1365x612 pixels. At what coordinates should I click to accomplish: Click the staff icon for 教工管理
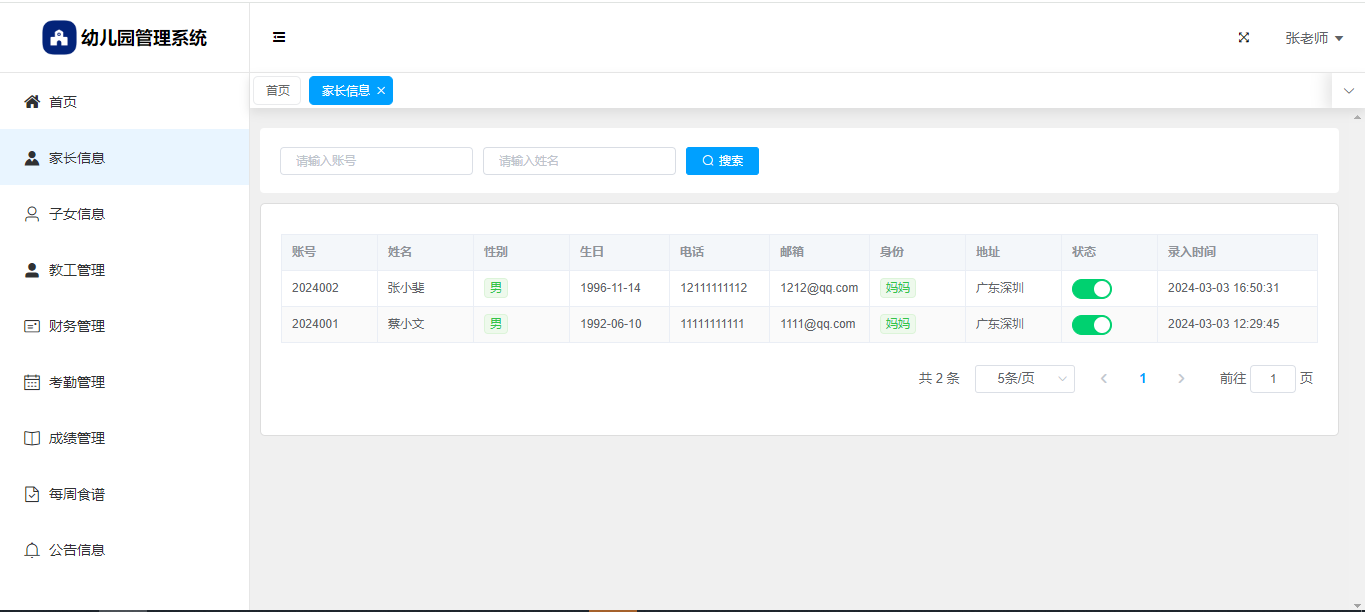tap(32, 270)
